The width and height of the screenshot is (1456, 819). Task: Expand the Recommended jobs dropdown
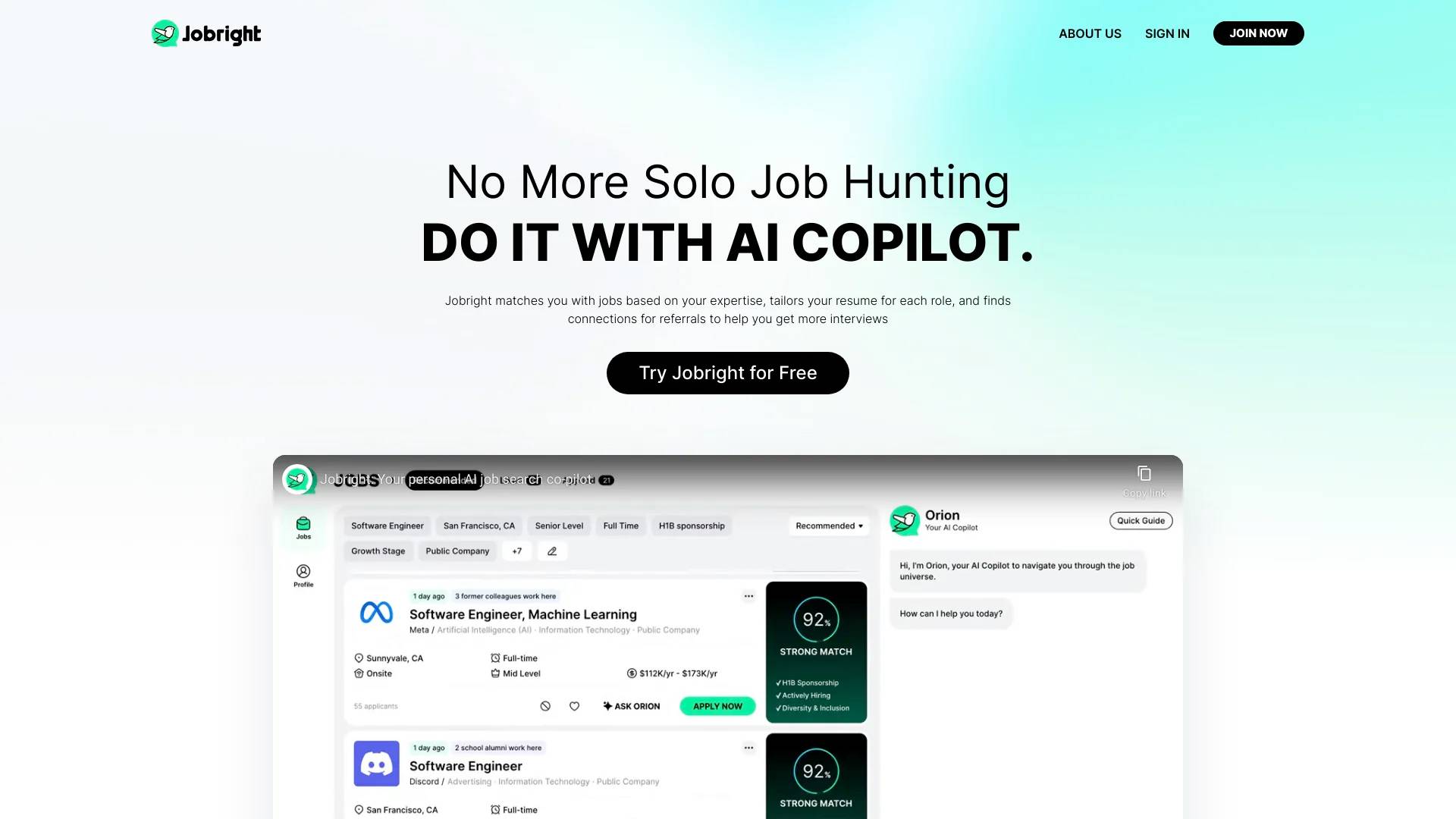click(x=827, y=525)
